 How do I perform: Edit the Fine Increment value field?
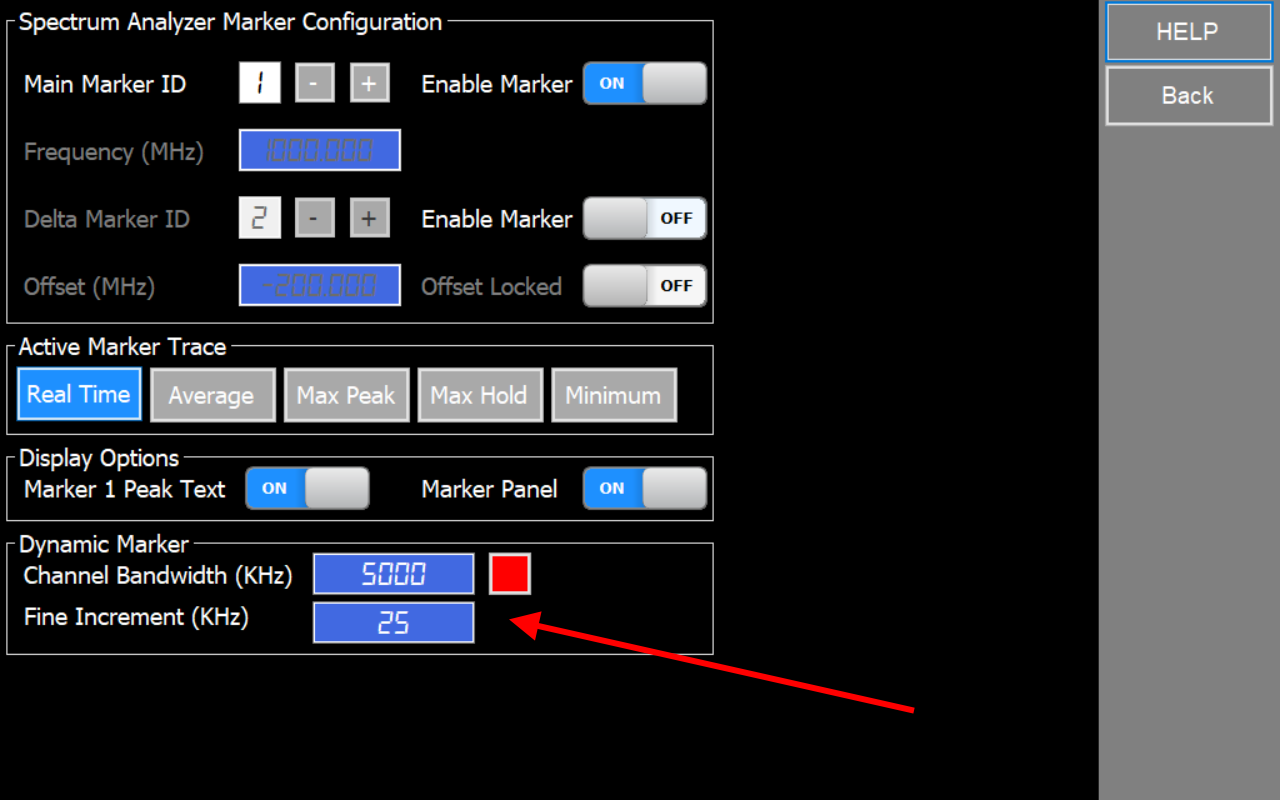click(394, 622)
